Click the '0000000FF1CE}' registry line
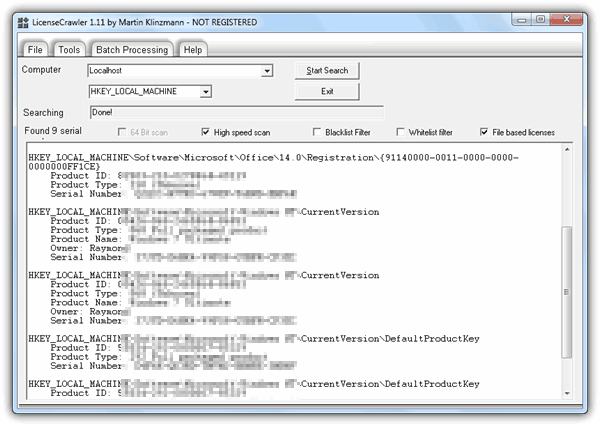The width and height of the screenshot is (600, 425). tap(64, 167)
